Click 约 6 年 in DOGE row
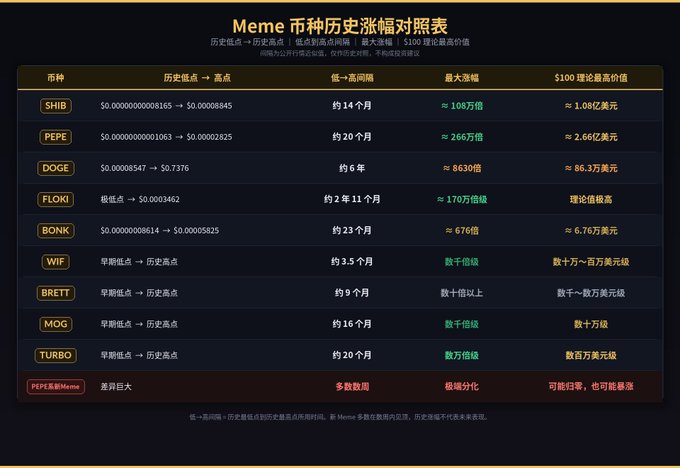Viewport: 680px width, 468px height. [352, 168]
